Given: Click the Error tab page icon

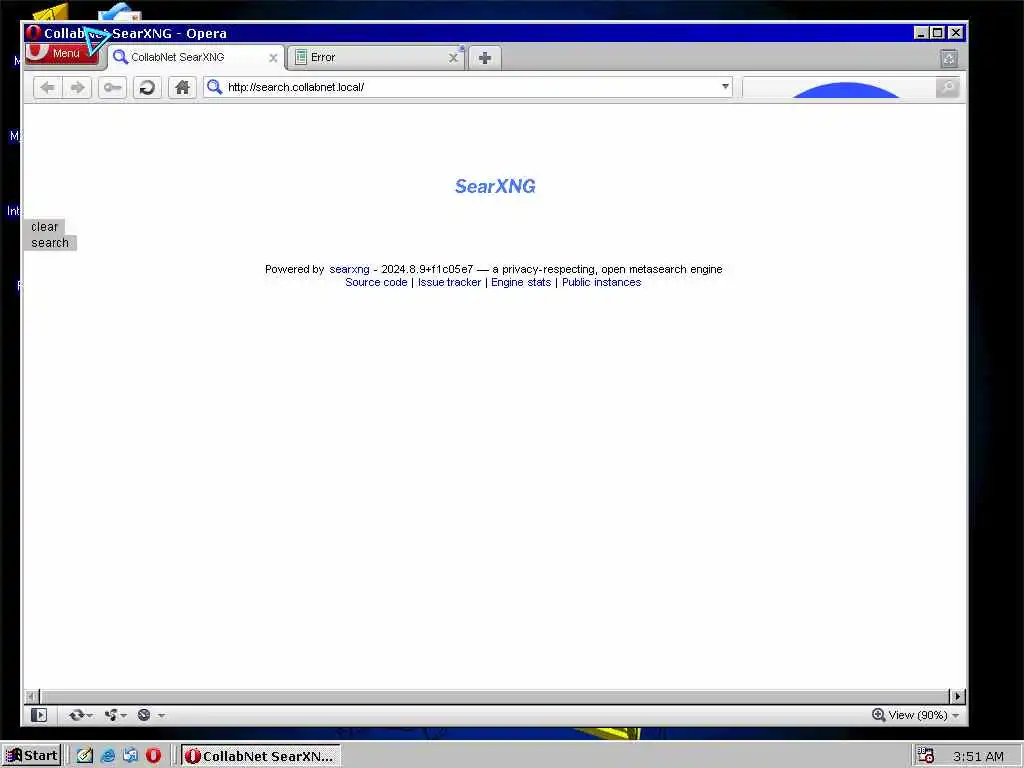Looking at the screenshot, I should coord(301,57).
